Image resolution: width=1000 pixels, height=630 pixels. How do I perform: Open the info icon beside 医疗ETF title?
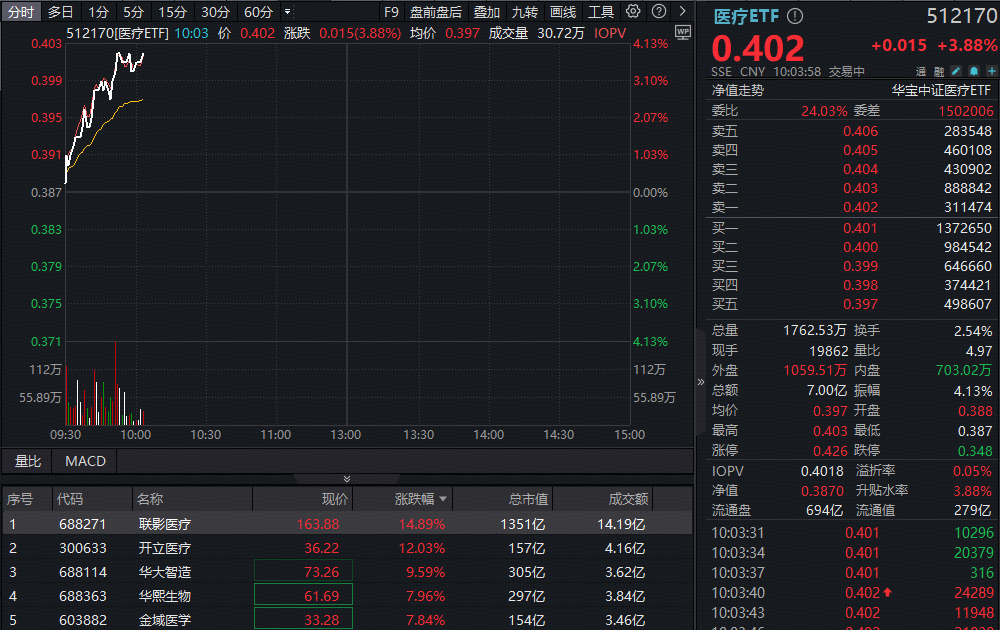coord(793,16)
